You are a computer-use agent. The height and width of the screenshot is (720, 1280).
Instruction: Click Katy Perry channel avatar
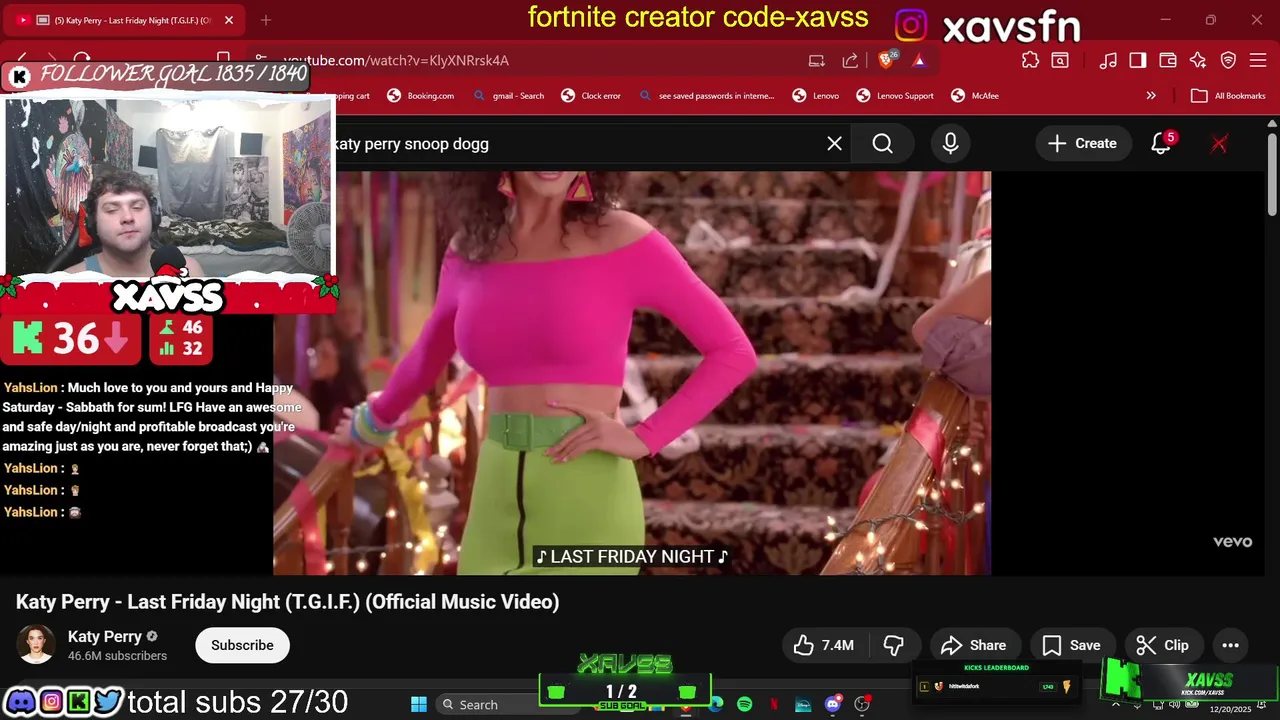pos(37,645)
